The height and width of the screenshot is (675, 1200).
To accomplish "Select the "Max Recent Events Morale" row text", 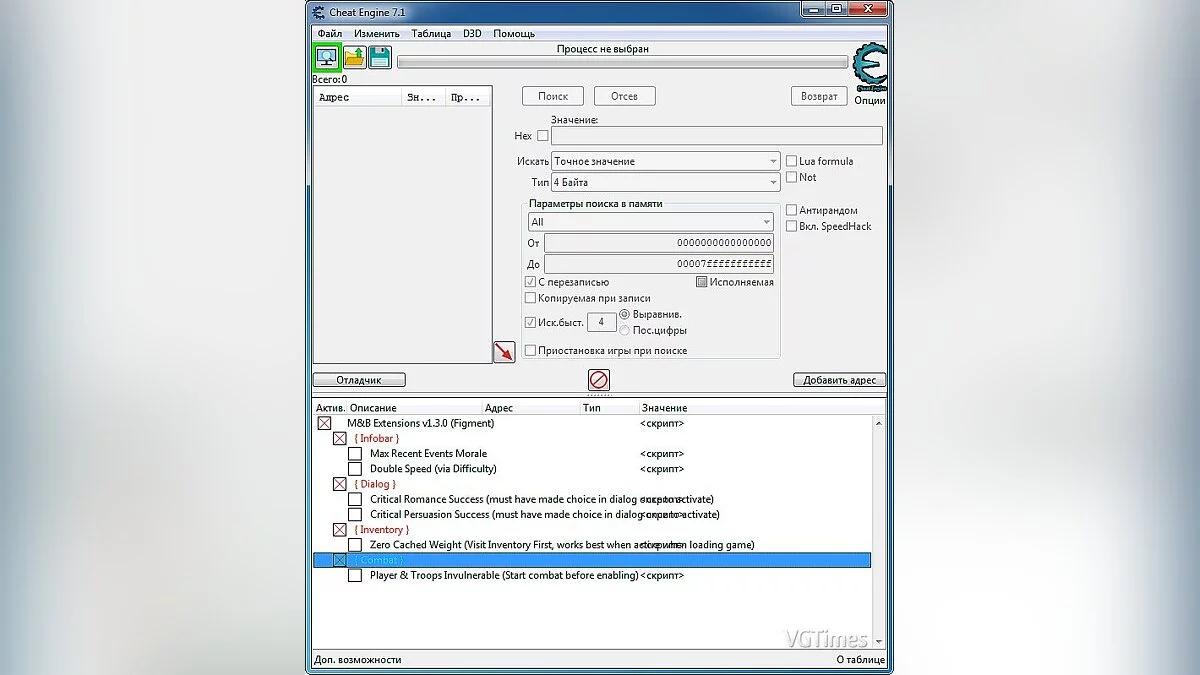I will click(428, 454).
